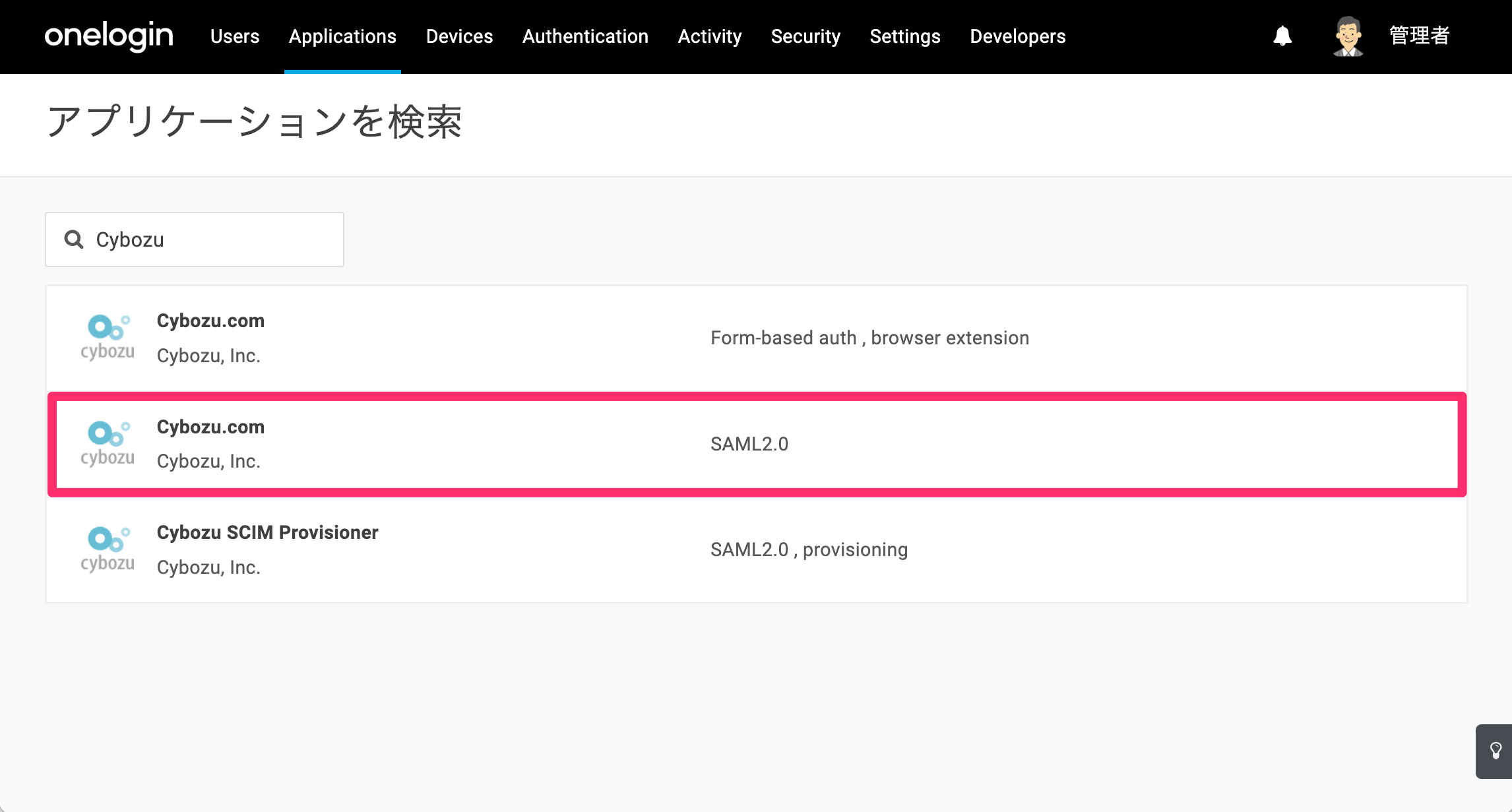This screenshot has width=1512, height=812.
Task: Select Cybozu SCIM Provisioner app name
Action: 267,532
